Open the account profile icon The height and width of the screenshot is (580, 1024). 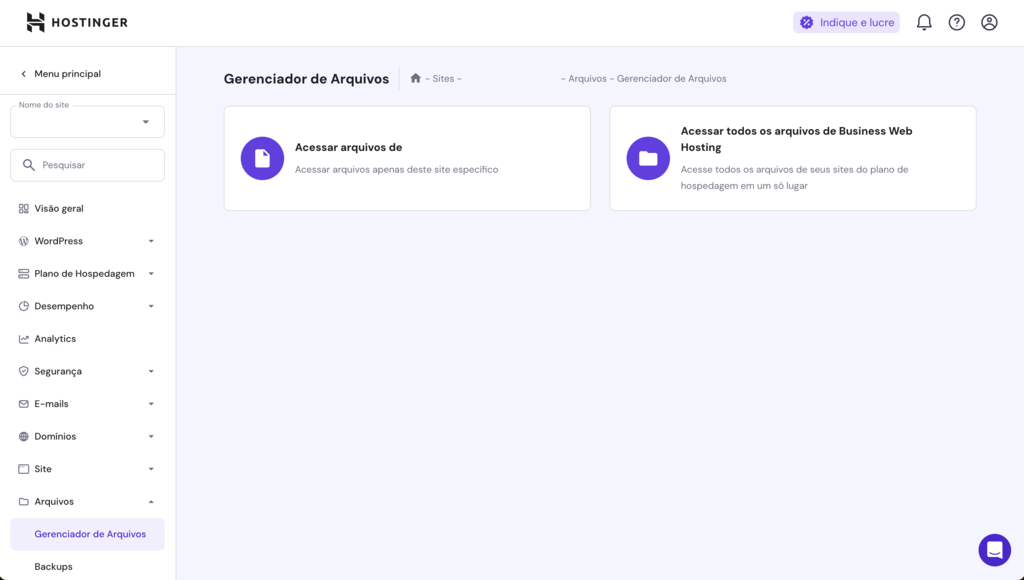click(989, 21)
